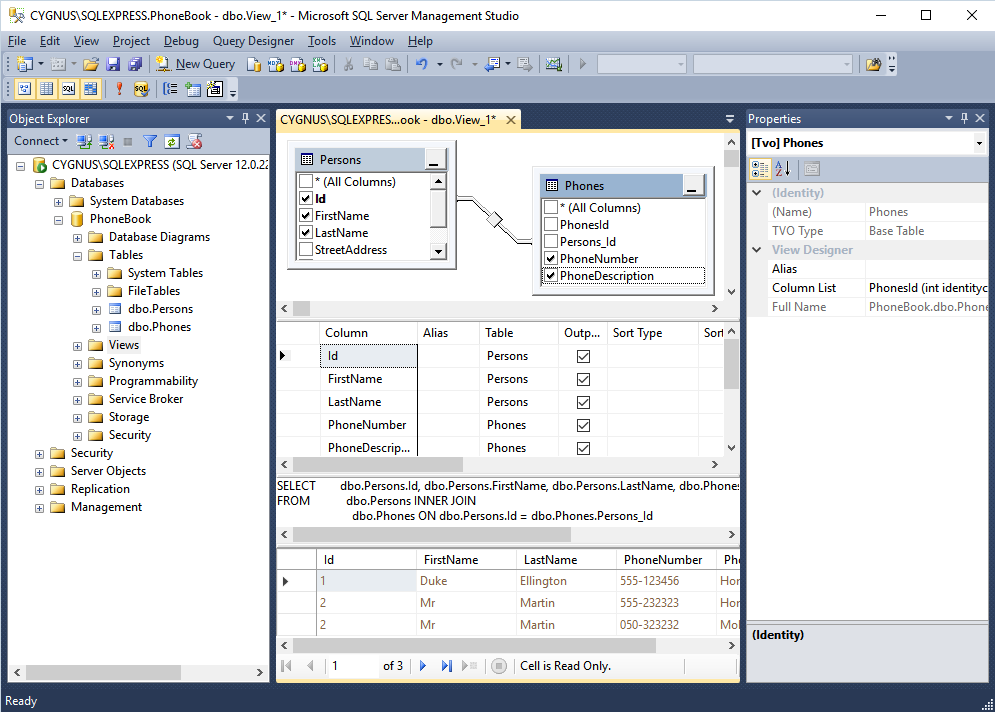Check StreetAddress in the Persons table
995x712 pixels.
pos(305,250)
